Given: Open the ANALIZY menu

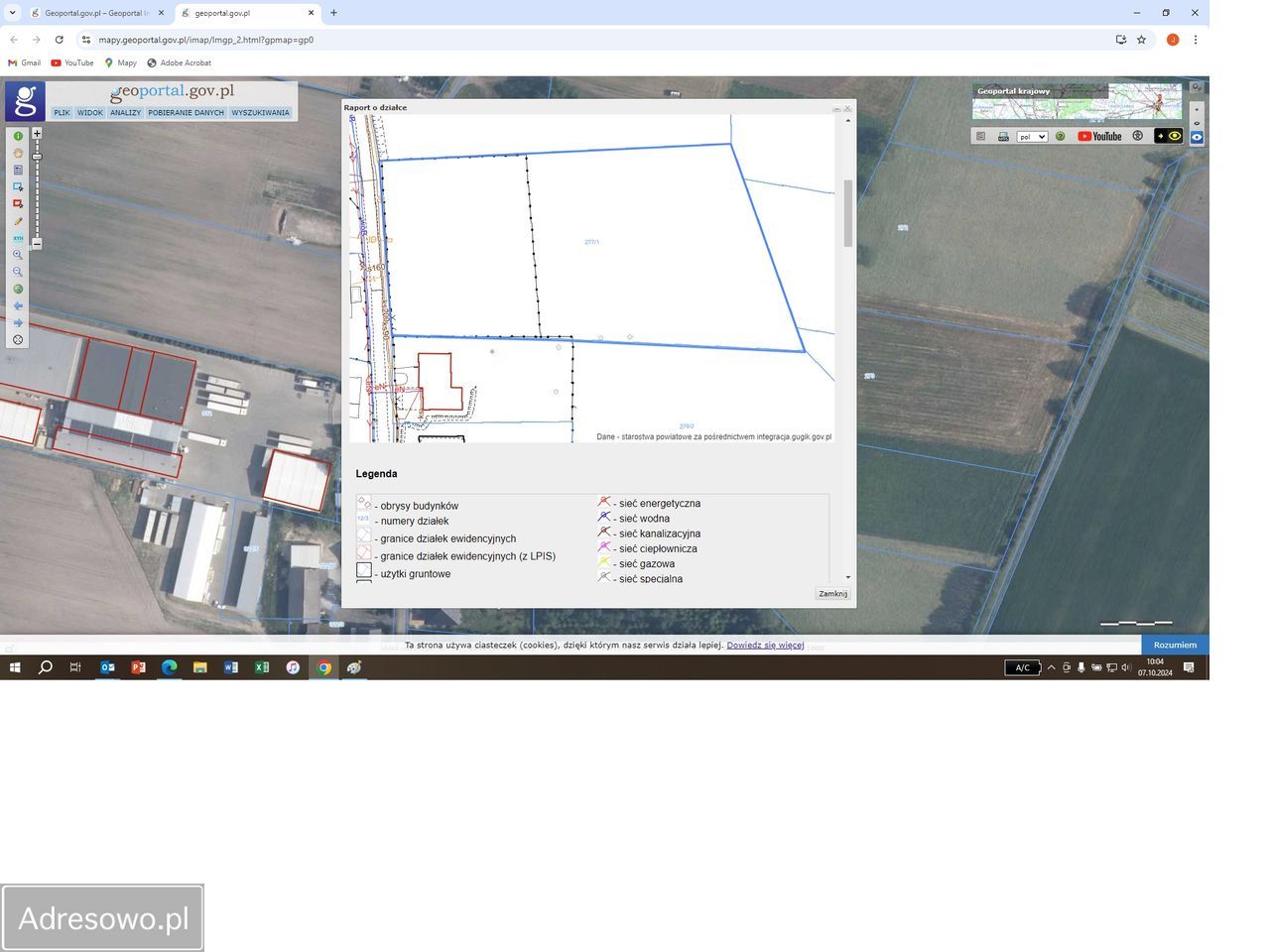Looking at the screenshot, I should tap(126, 113).
